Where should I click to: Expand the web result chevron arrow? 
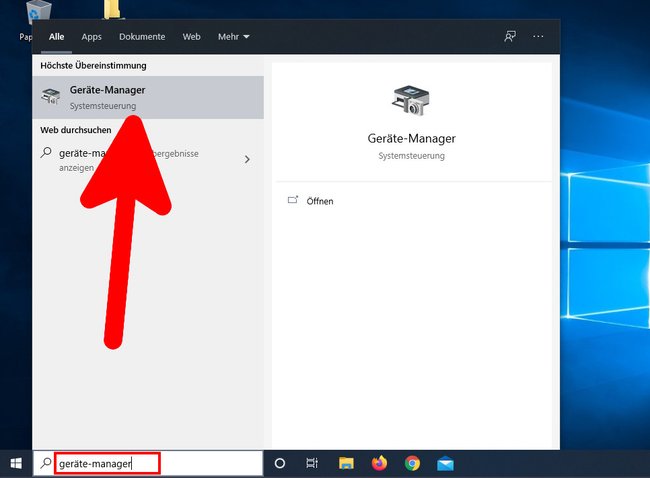pos(247,159)
